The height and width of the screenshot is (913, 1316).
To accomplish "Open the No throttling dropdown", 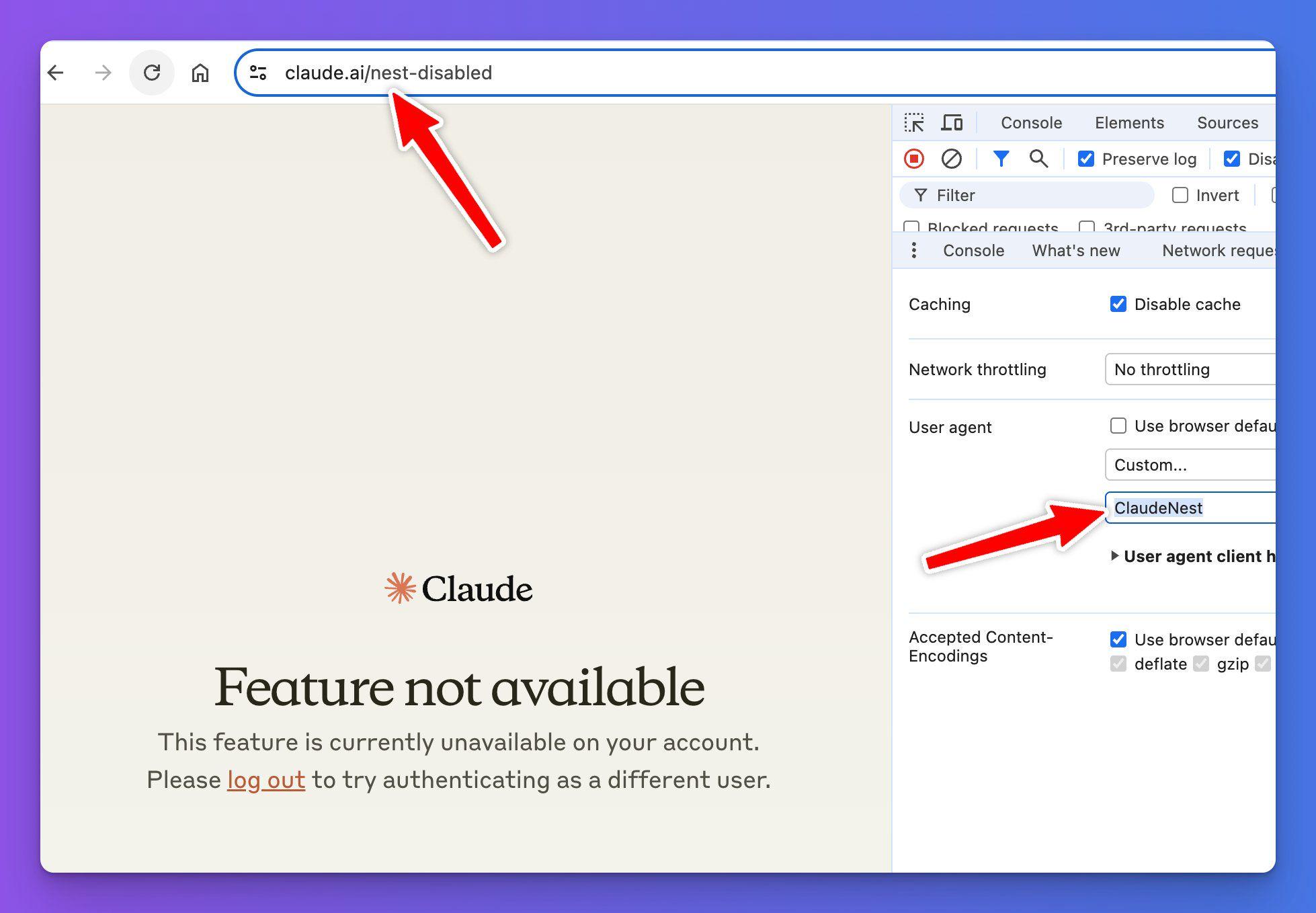I will 1196,369.
